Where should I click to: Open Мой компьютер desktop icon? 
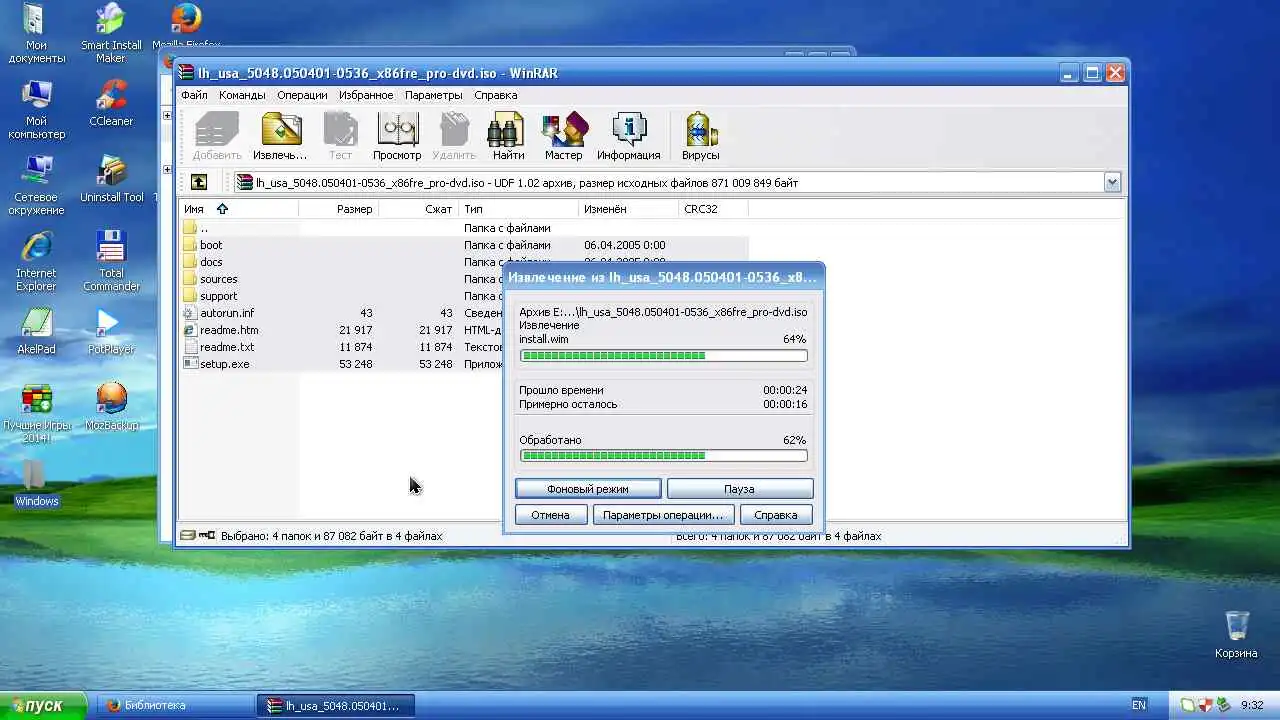[x=37, y=109]
